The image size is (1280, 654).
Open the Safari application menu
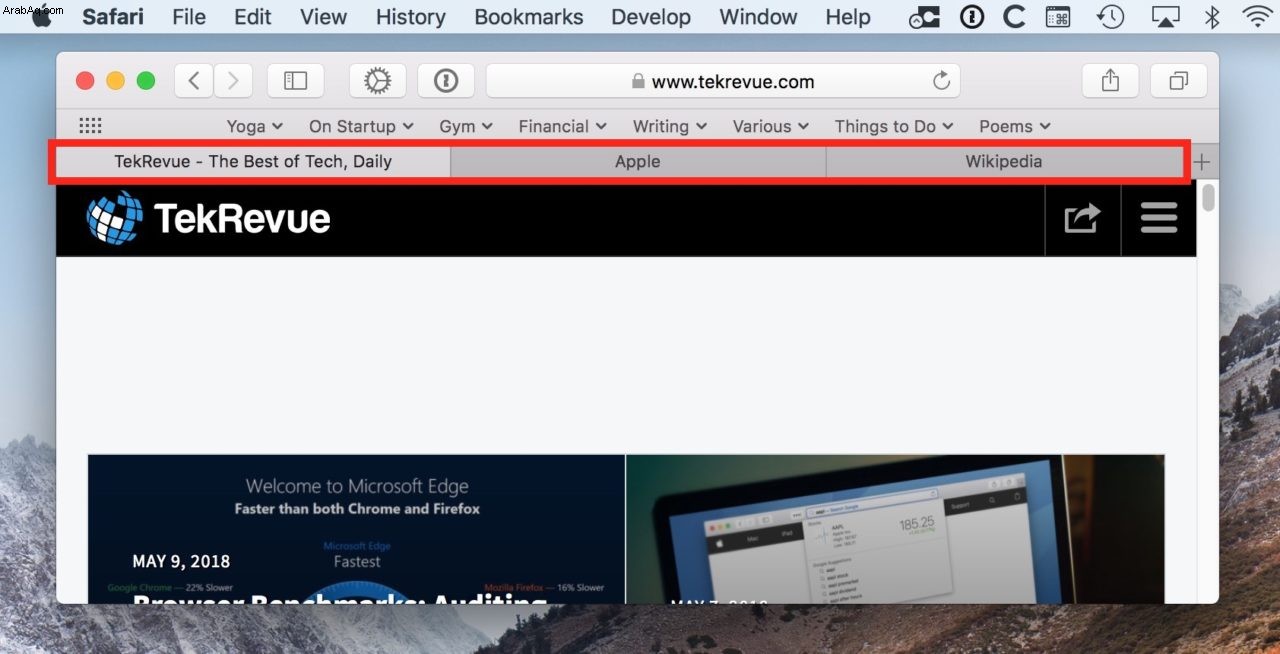pyautogui.click(x=113, y=17)
